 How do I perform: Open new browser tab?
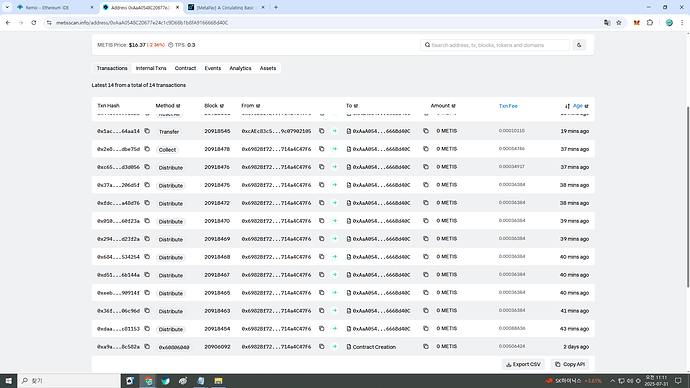[276, 7]
